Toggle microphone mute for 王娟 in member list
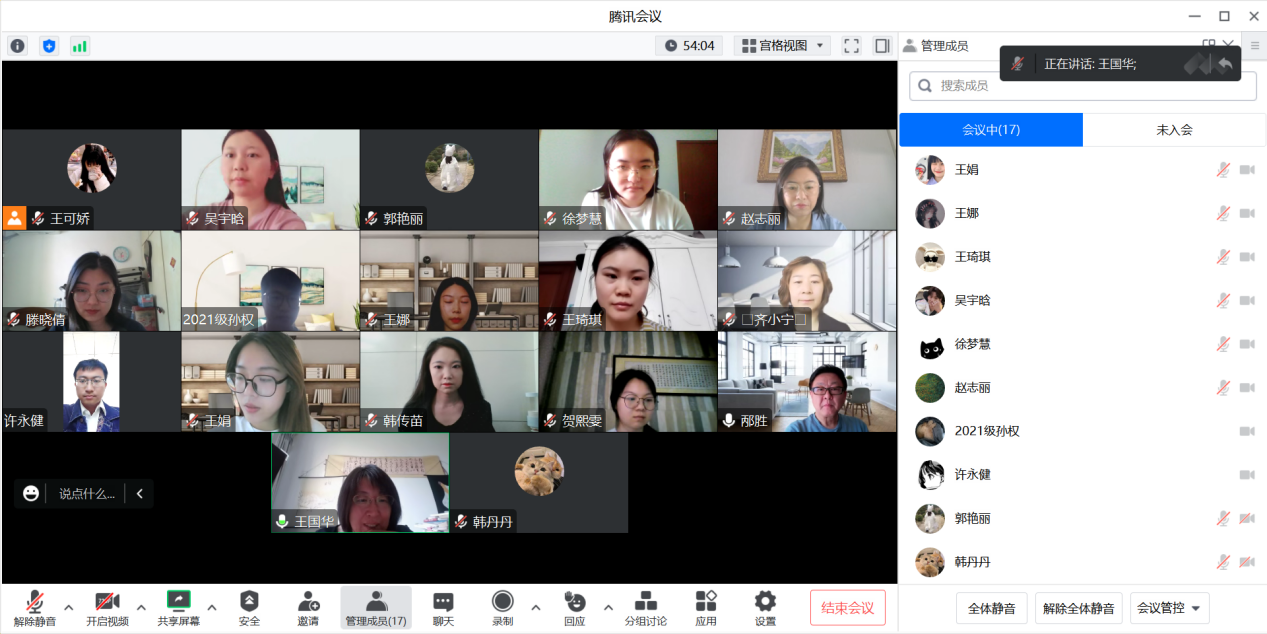This screenshot has height=634, width=1267. 1222,170
